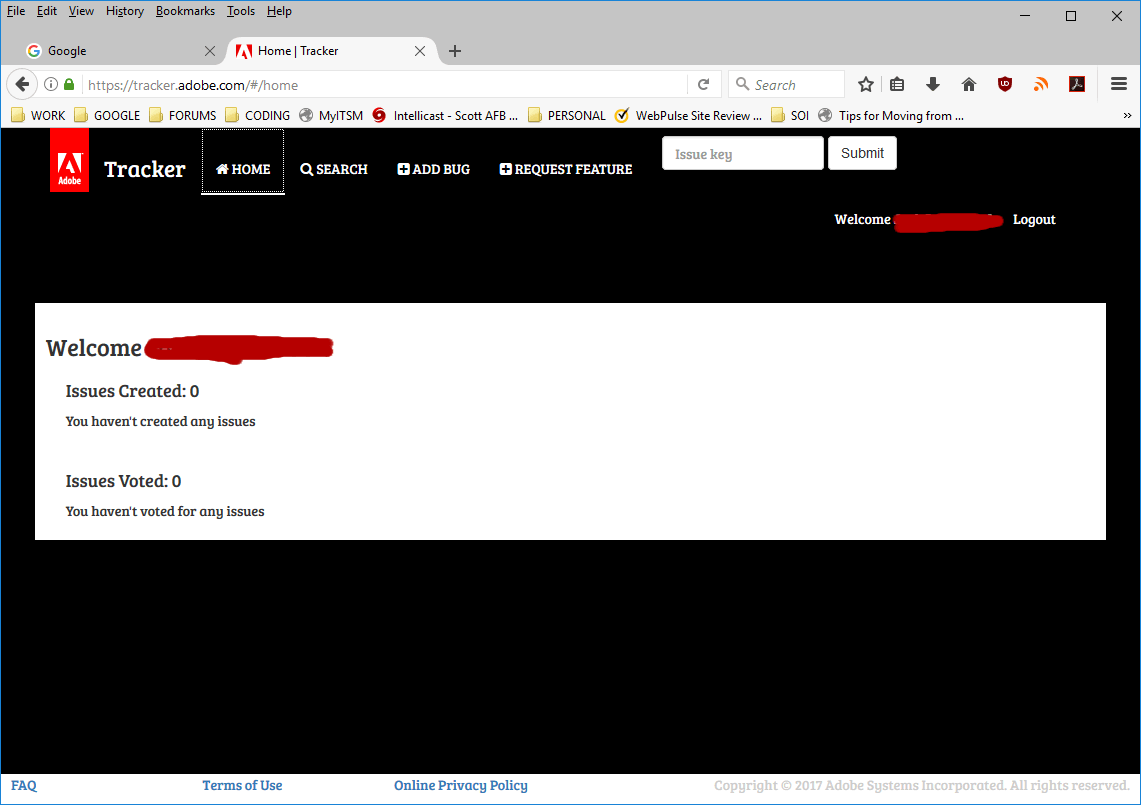1141x805 pixels.
Task: Open the Firefox hamburger menu
Action: tap(1119, 84)
